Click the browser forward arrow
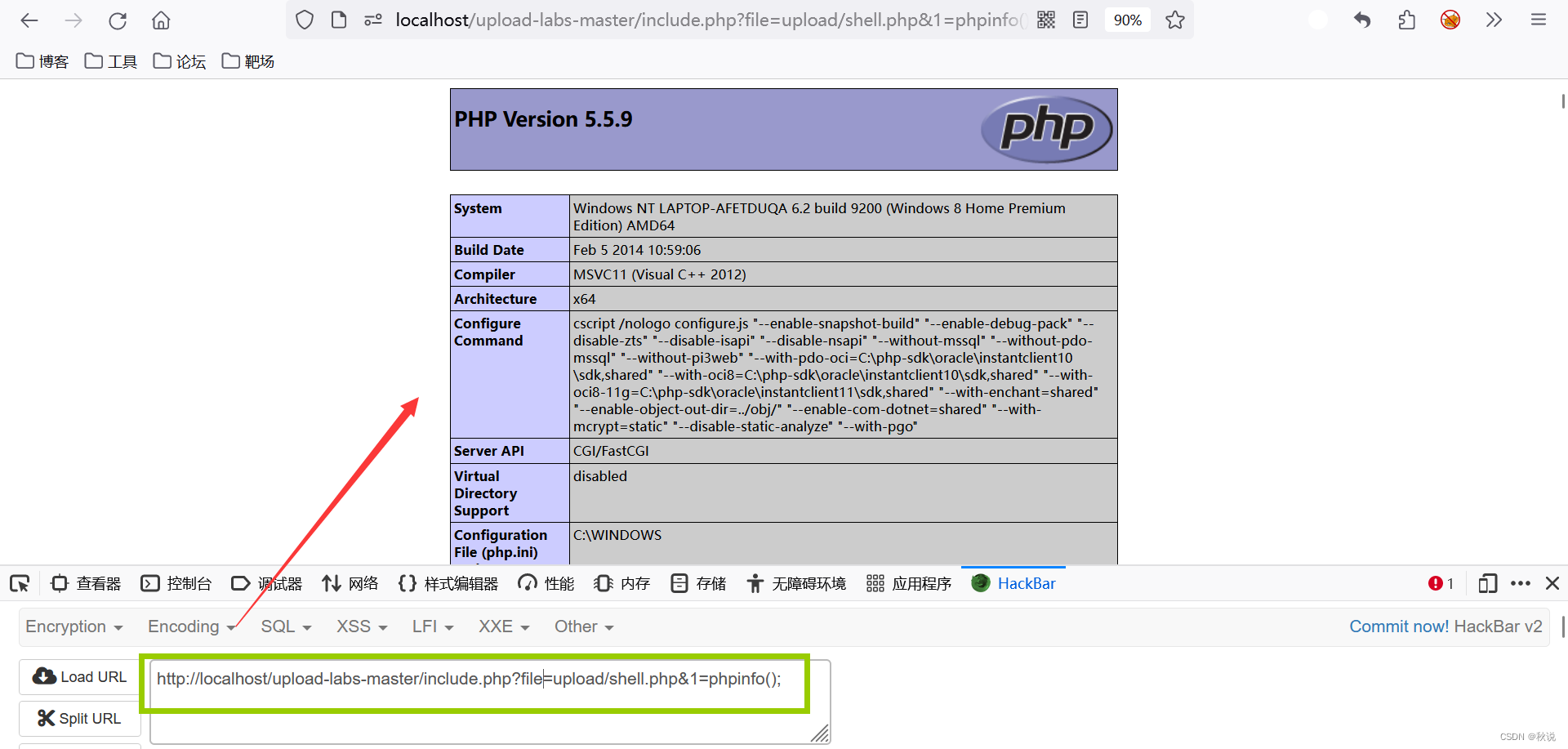Screen dimensions: 1568x749 coord(73,20)
